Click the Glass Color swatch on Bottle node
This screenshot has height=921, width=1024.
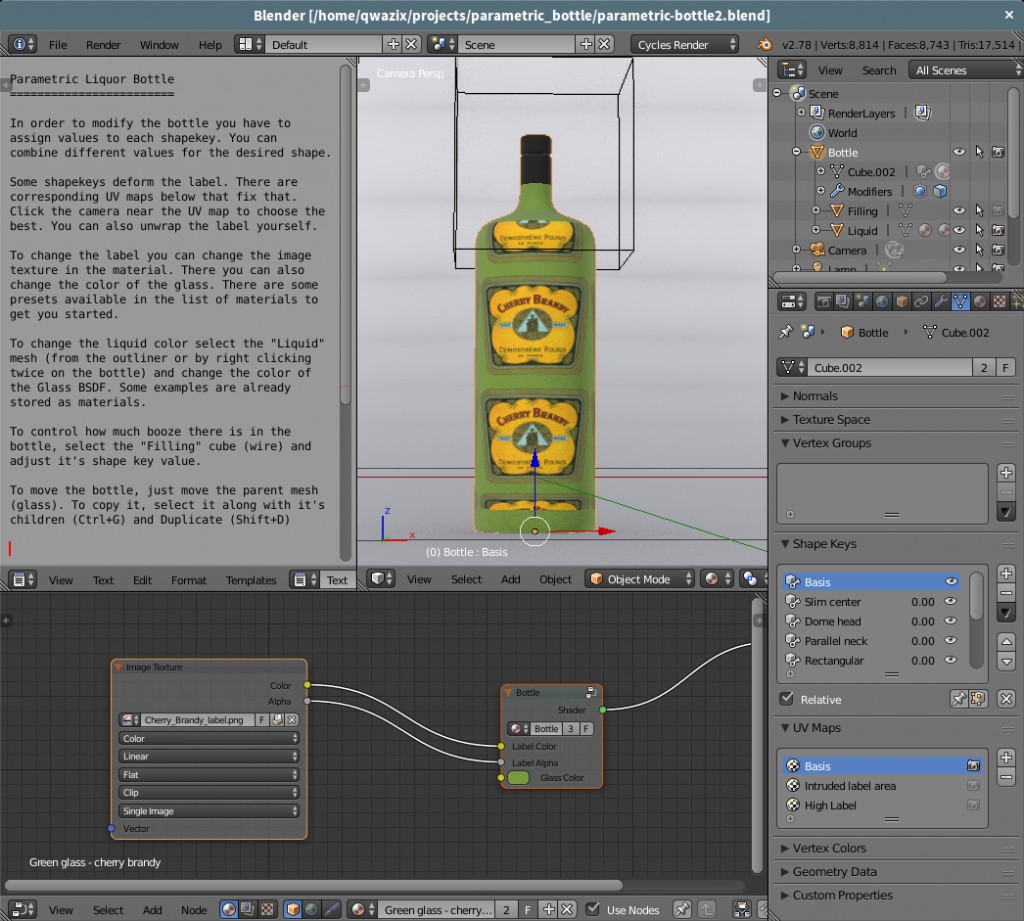(x=518, y=778)
